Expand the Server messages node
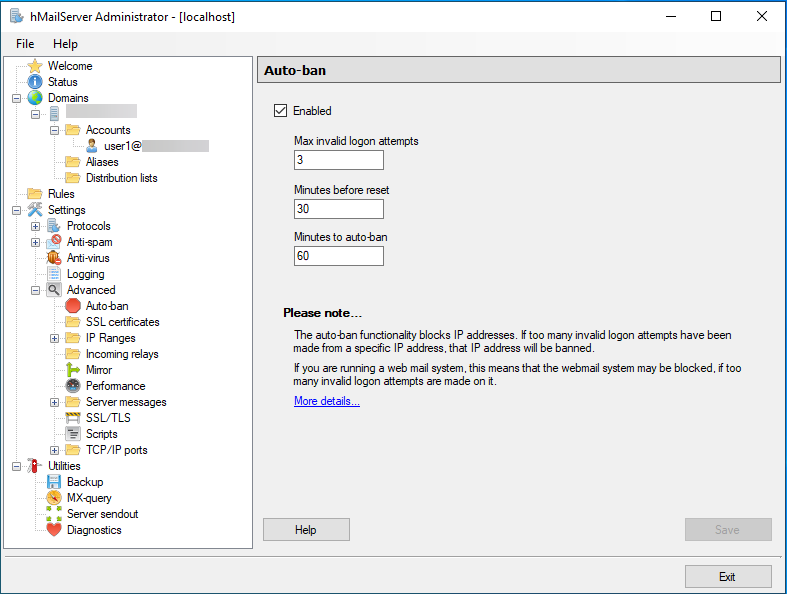The image size is (787, 594). [x=55, y=402]
